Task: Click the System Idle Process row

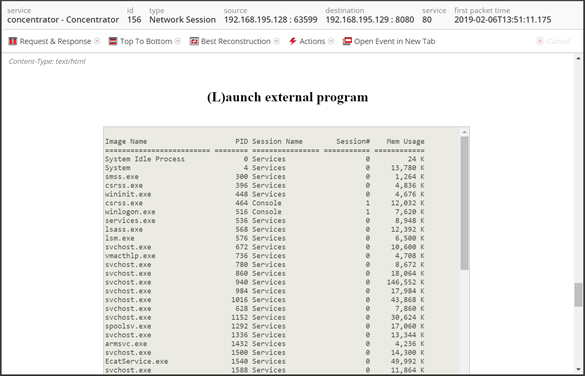Action: coord(265,159)
